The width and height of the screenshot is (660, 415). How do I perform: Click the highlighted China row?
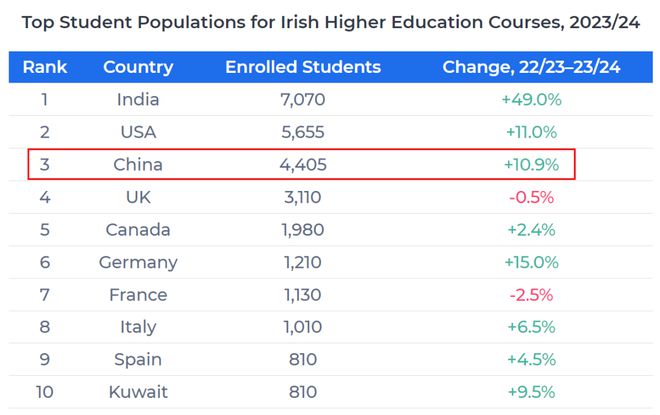point(301,164)
